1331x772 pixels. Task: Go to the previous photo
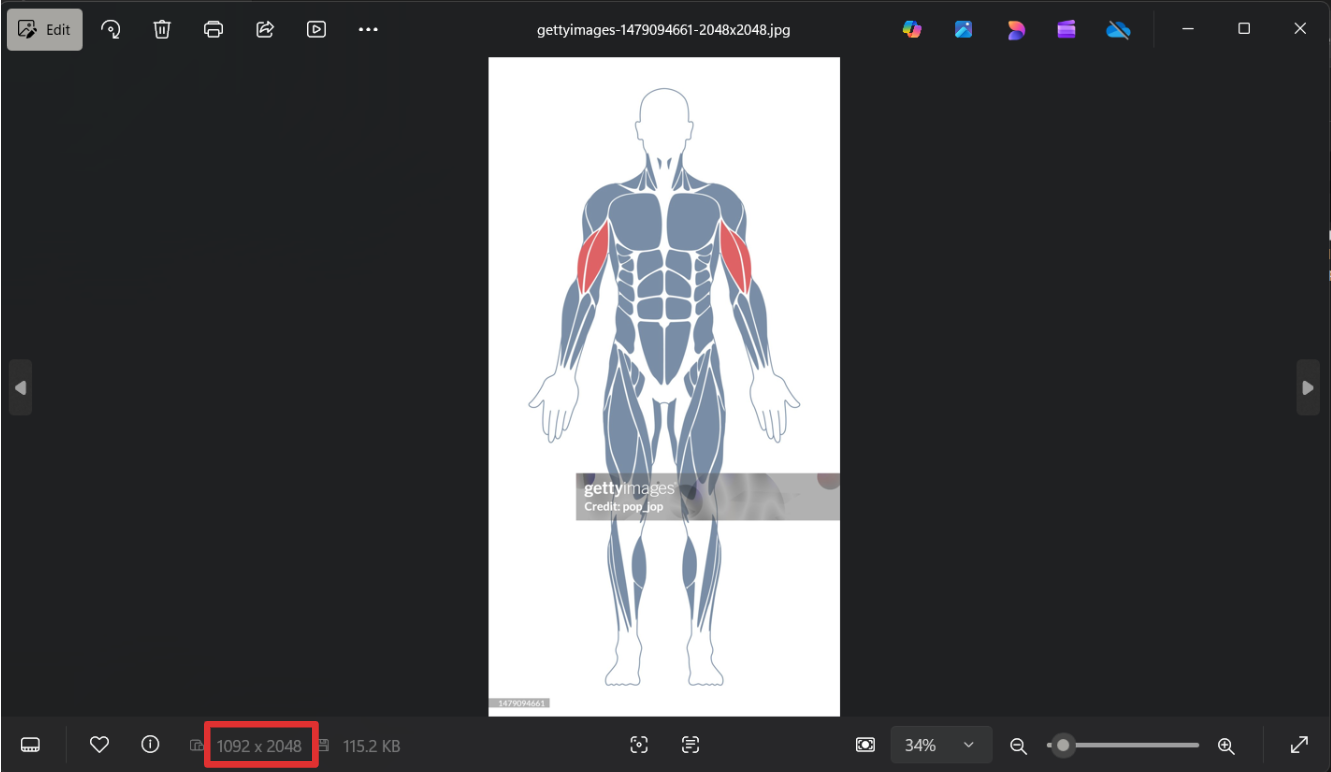tap(20, 387)
